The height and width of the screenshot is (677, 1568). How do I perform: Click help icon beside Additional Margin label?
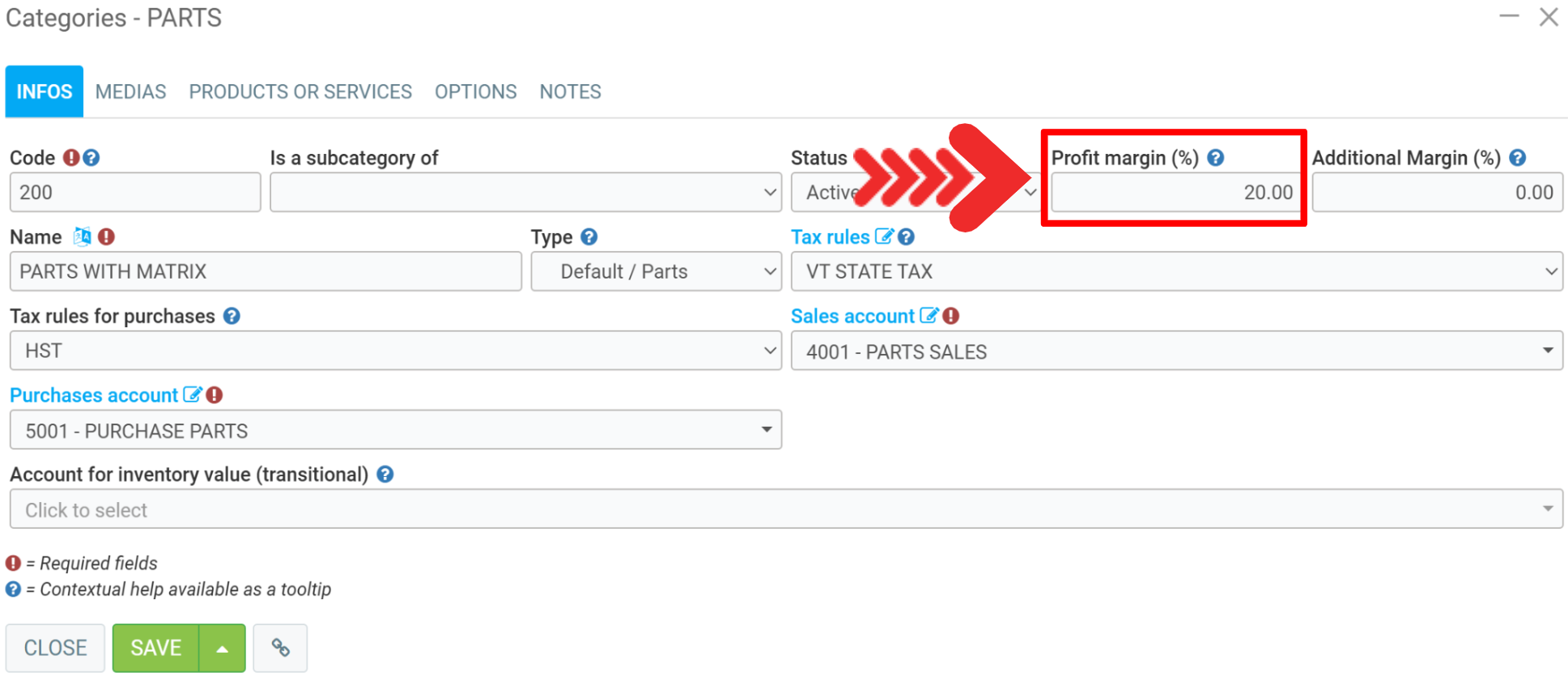click(1518, 158)
